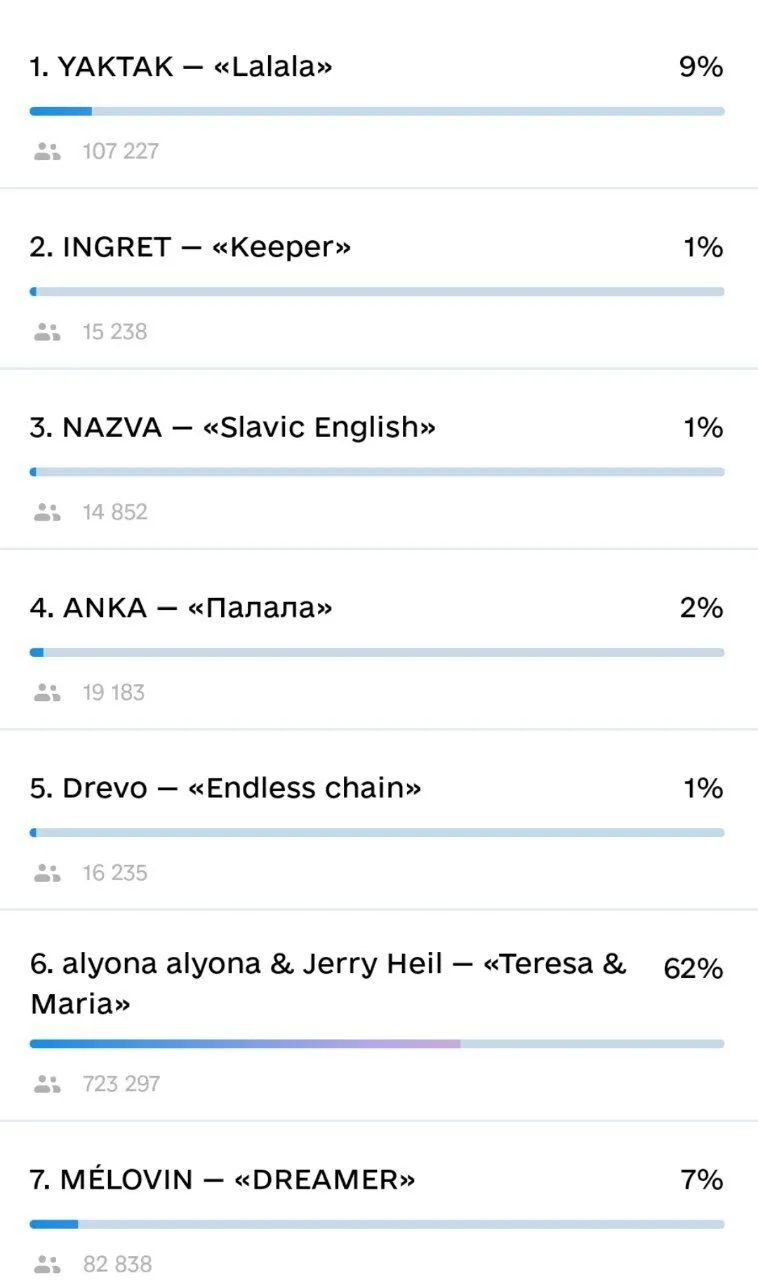Click the voter count icon beside INGRET entry
This screenshot has width=758, height=1280.
47,331
